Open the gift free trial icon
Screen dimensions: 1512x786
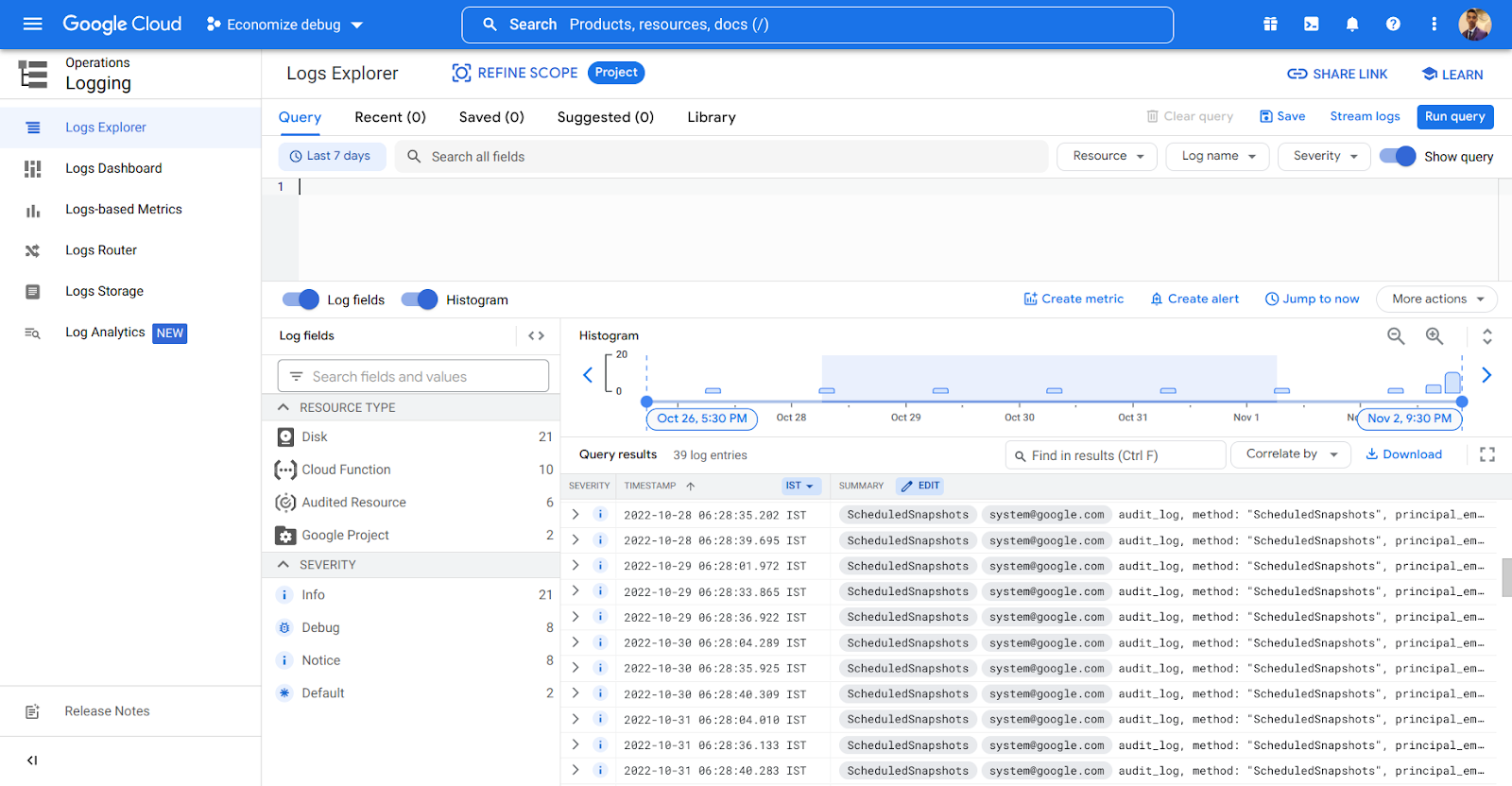pyautogui.click(x=1270, y=25)
